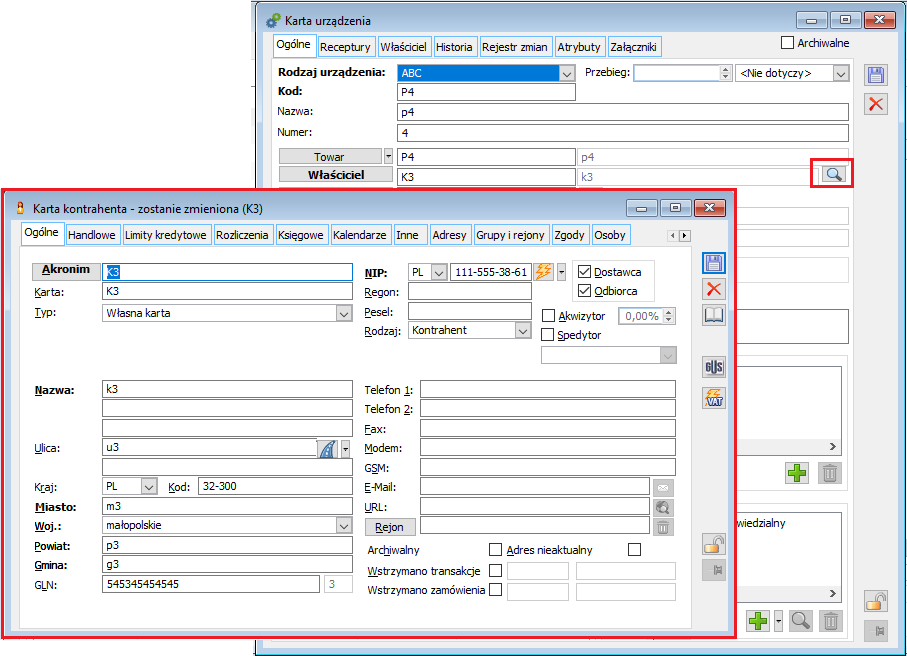
Task: Expand the arrow next to bottom green plus
Action: pyautogui.click(x=779, y=621)
